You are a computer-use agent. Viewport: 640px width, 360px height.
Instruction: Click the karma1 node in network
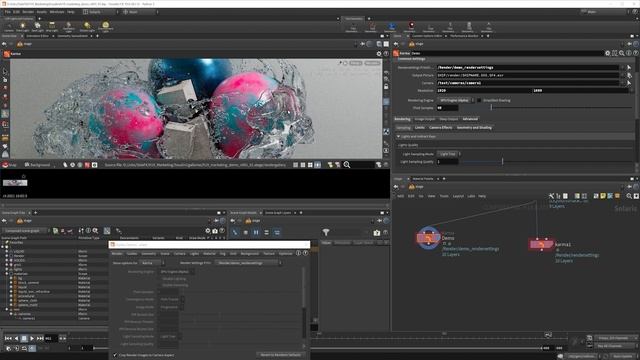pos(541,244)
